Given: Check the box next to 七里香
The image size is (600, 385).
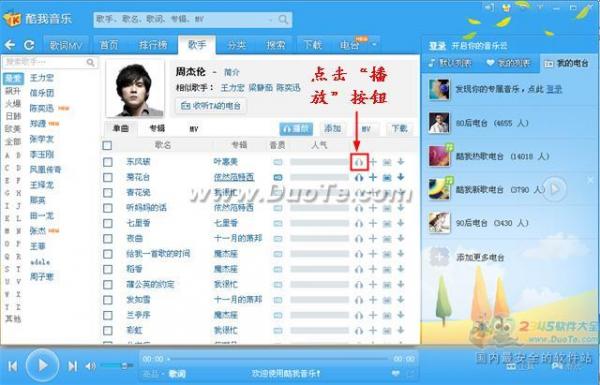Looking at the screenshot, I should click(108, 223).
